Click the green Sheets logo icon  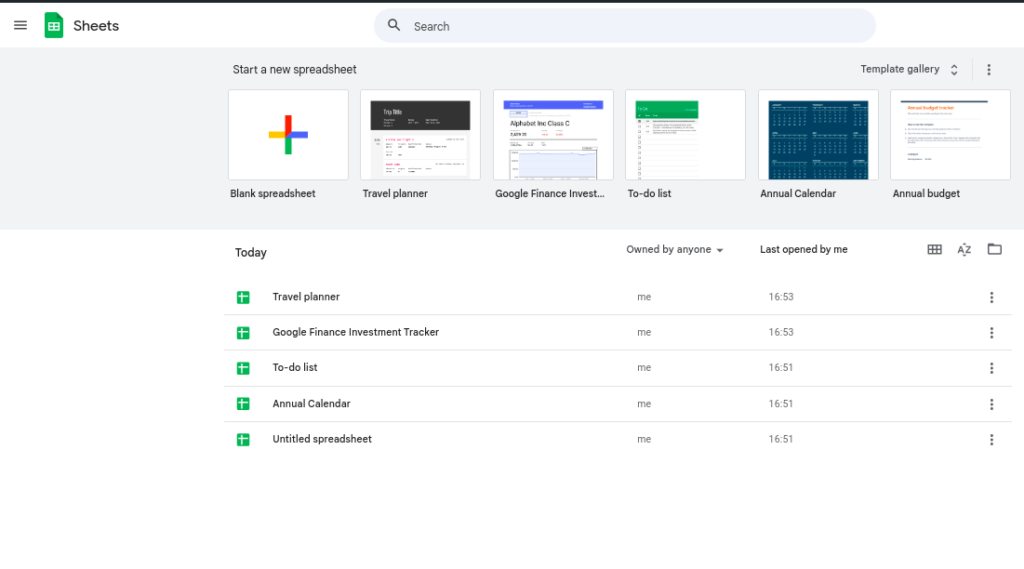(54, 25)
